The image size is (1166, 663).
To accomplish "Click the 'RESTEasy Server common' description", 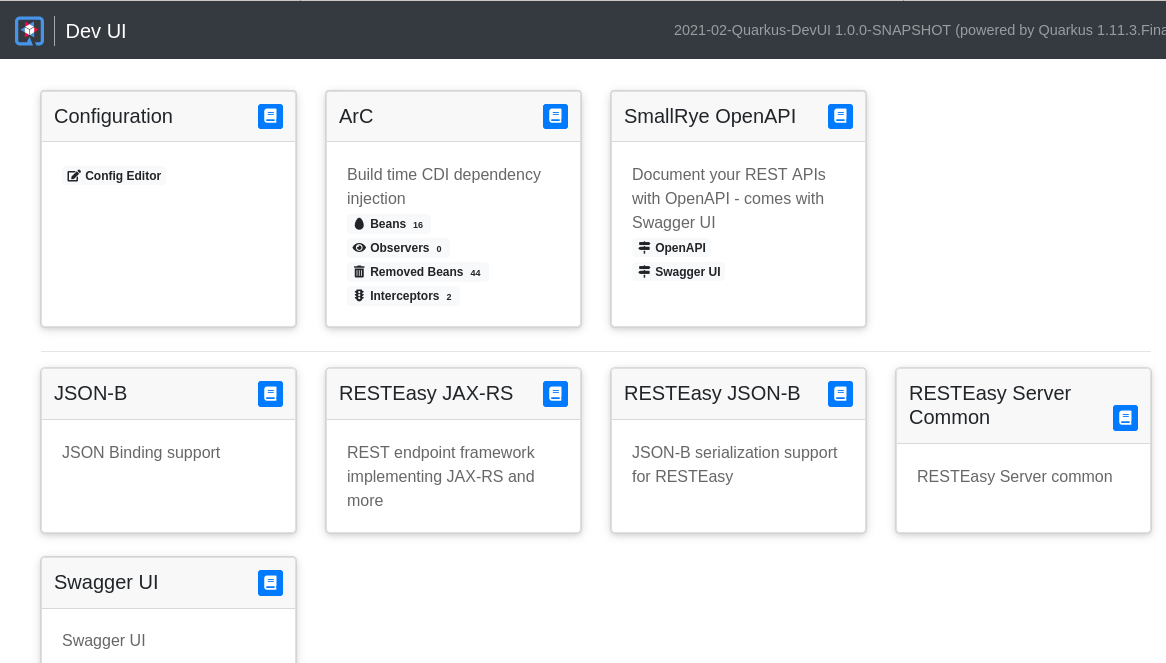I will (x=1014, y=476).
